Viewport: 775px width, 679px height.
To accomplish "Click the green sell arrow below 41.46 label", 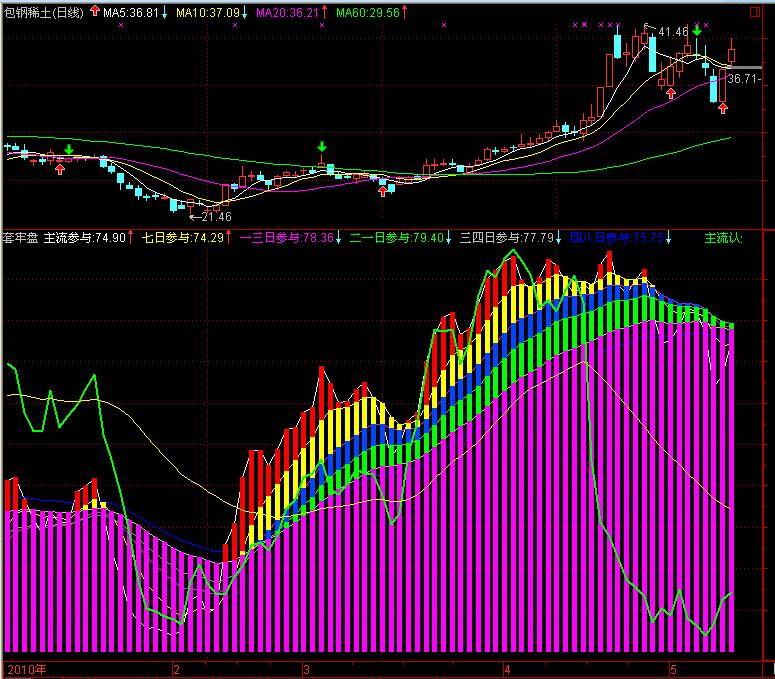I will point(697,31).
